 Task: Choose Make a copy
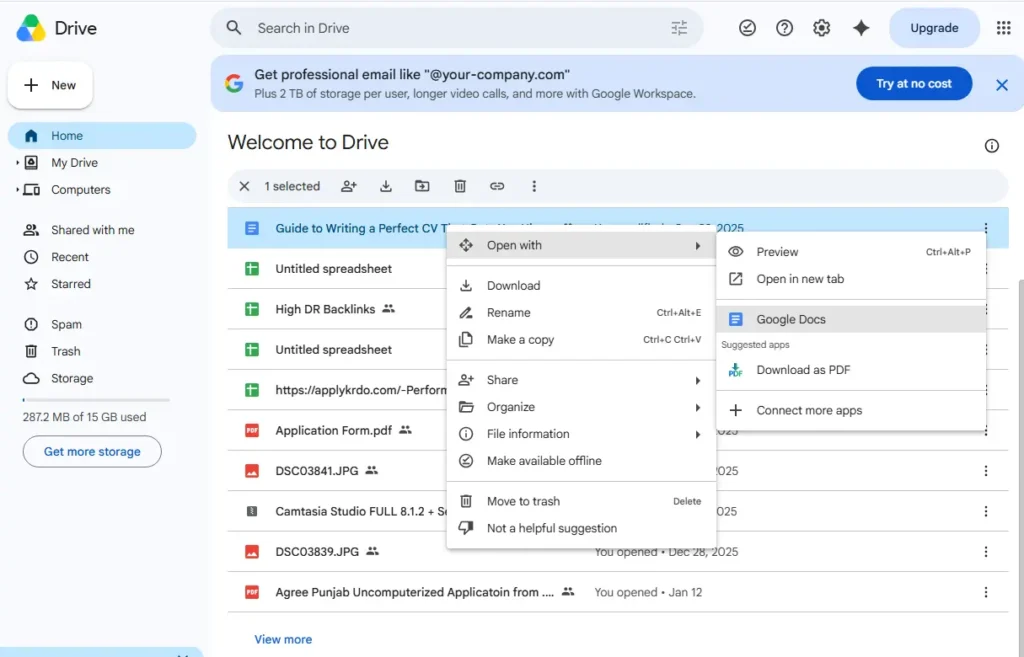coord(581,340)
